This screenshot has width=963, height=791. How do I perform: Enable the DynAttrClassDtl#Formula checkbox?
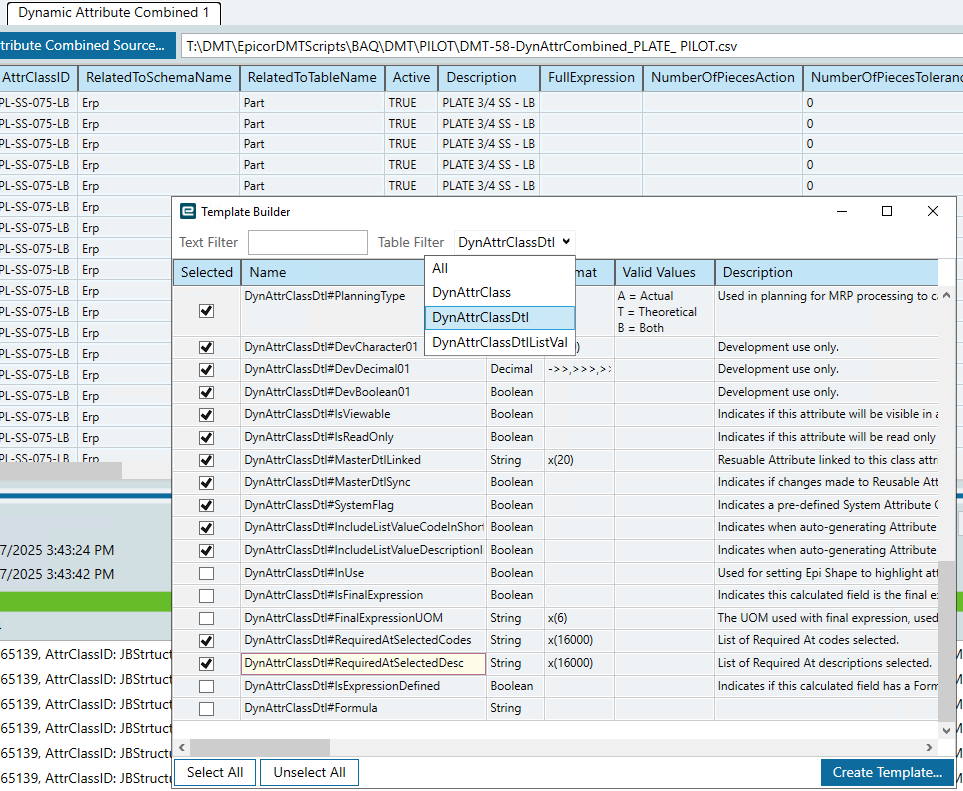(x=206, y=709)
